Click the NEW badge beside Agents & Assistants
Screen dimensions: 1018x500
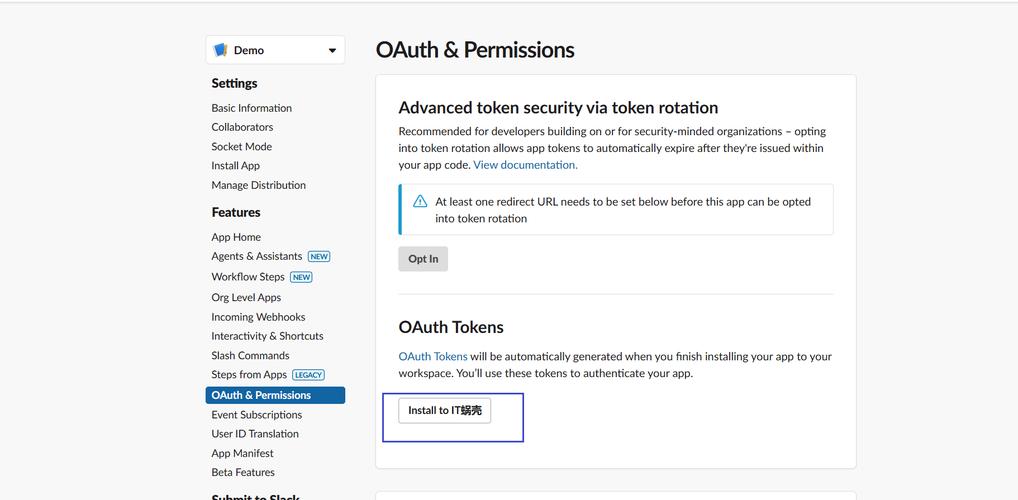(x=319, y=256)
